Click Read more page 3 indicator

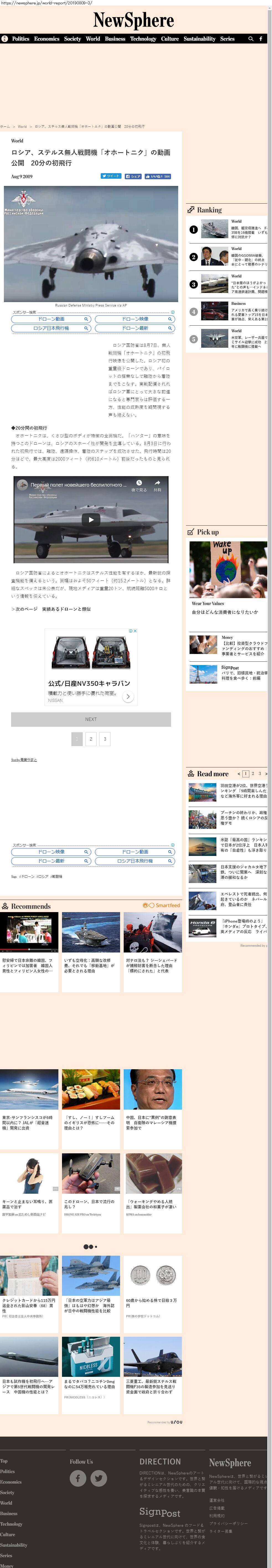click(259, 774)
